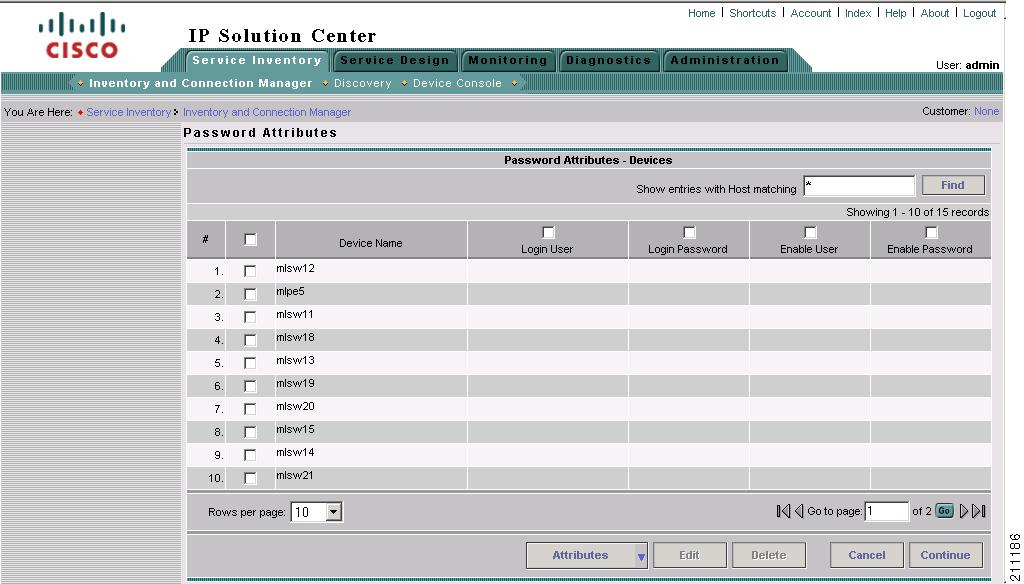Open the Discovery submenu item
The width and height of the screenshot is (1024, 584).
pyautogui.click(x=362, y=83)
